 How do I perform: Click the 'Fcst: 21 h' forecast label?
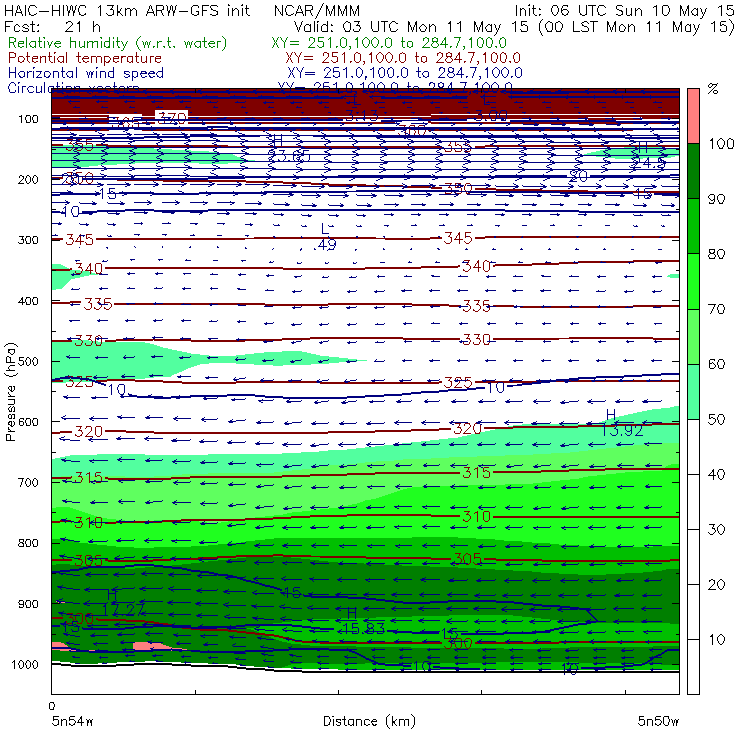[x=52, y=26]
